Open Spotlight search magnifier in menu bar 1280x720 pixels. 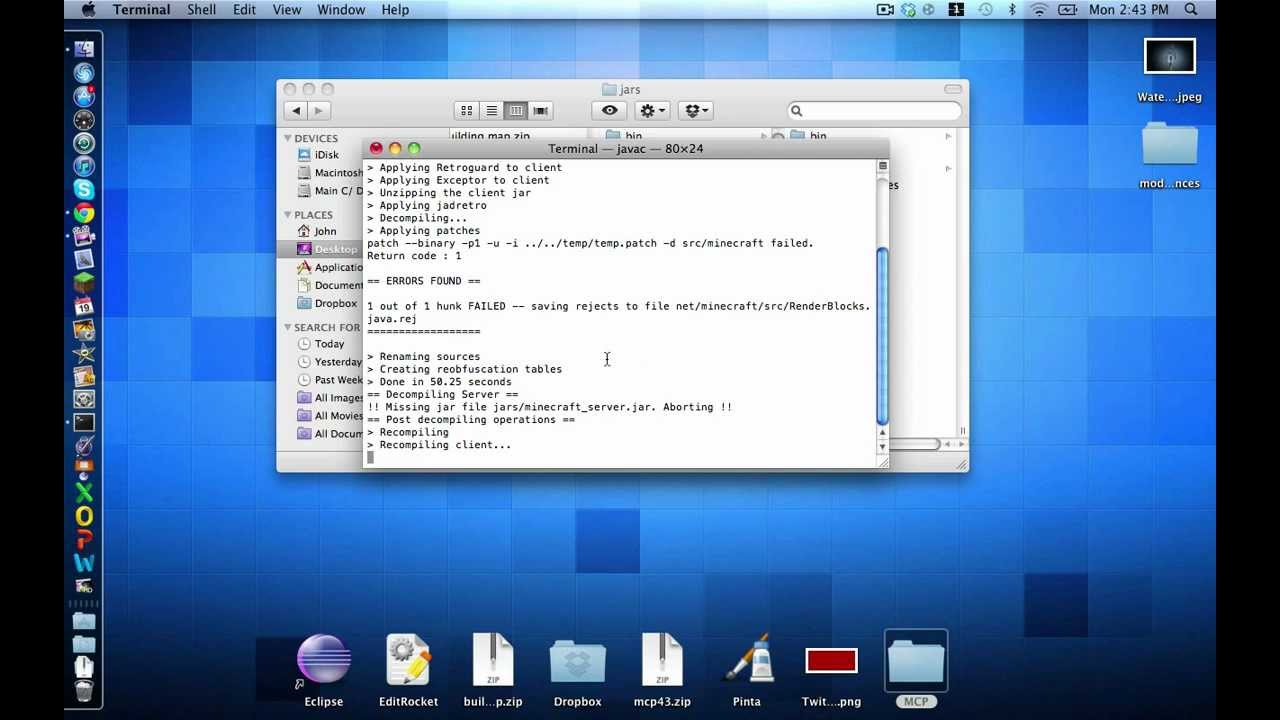point(1191,10)
